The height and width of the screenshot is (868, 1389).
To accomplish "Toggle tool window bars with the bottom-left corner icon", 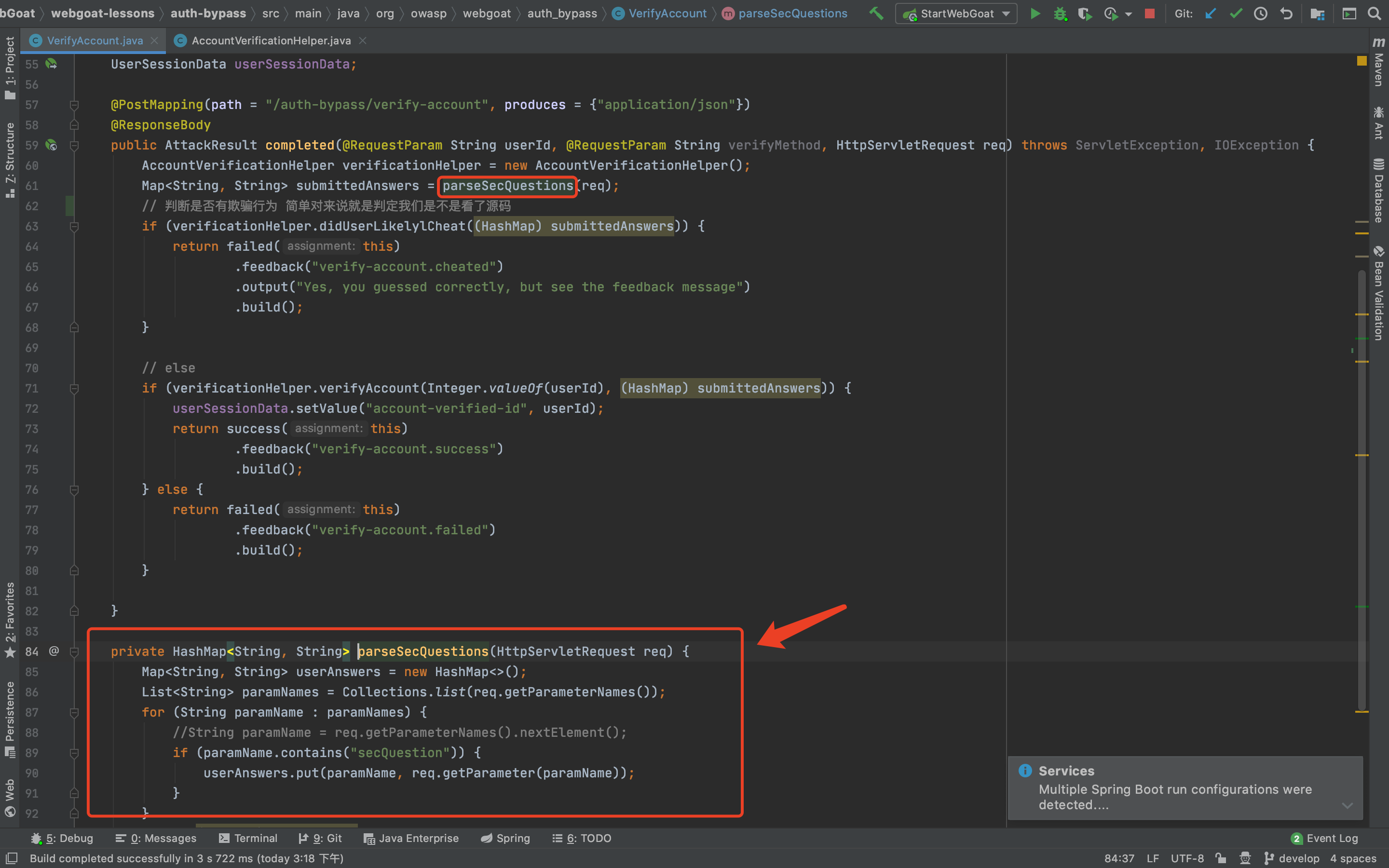I will pyautogui.click(x=11, y=858).
